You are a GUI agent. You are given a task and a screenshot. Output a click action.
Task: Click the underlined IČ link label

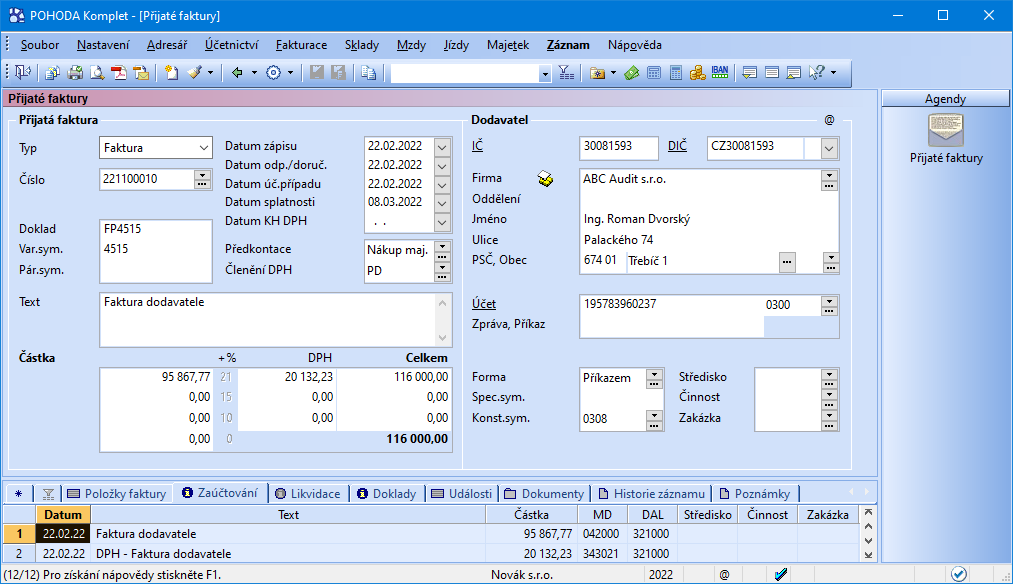click(x=477, y=146)
